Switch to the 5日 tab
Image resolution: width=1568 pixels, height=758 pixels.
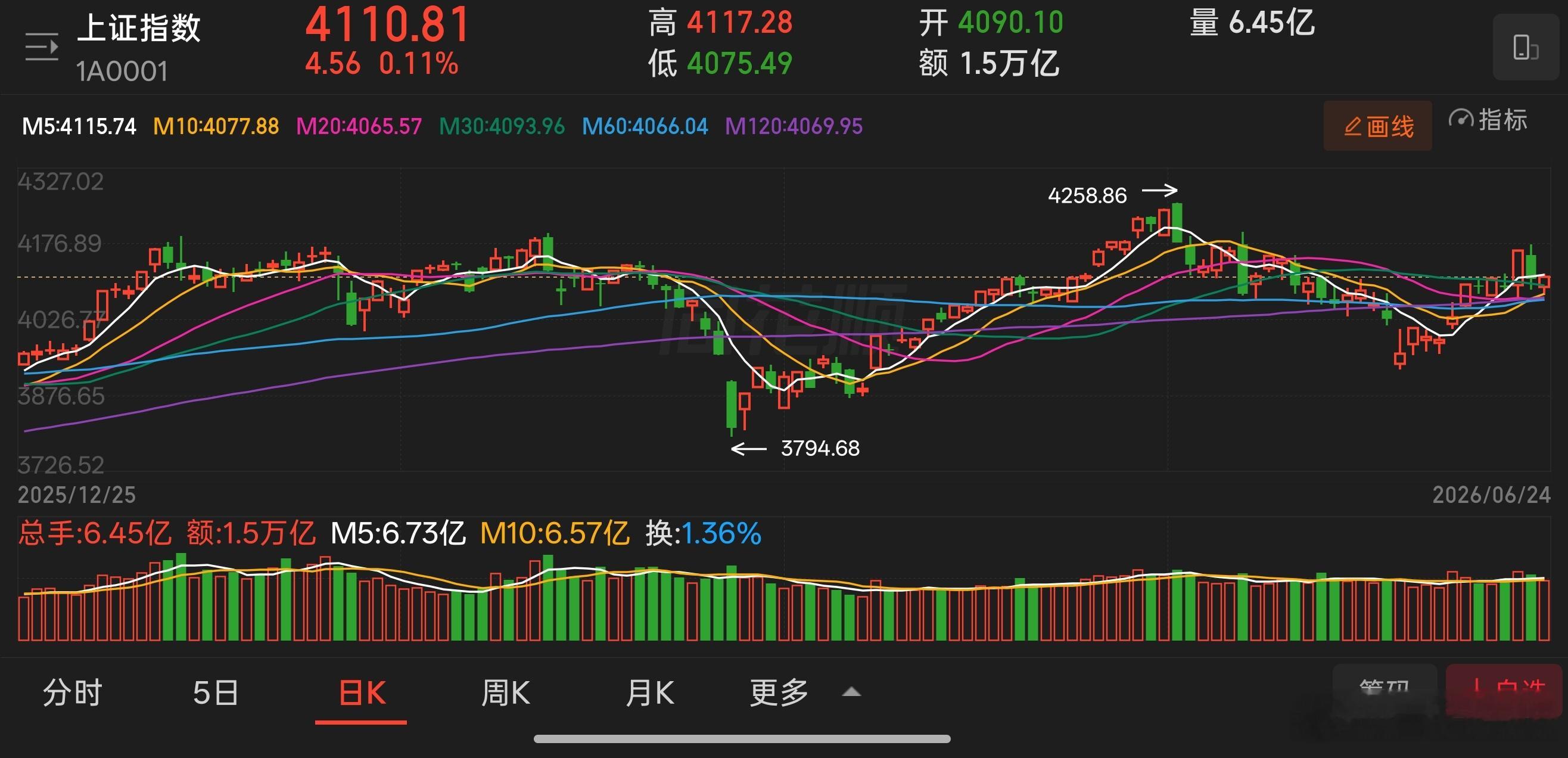tap(216, 693)
